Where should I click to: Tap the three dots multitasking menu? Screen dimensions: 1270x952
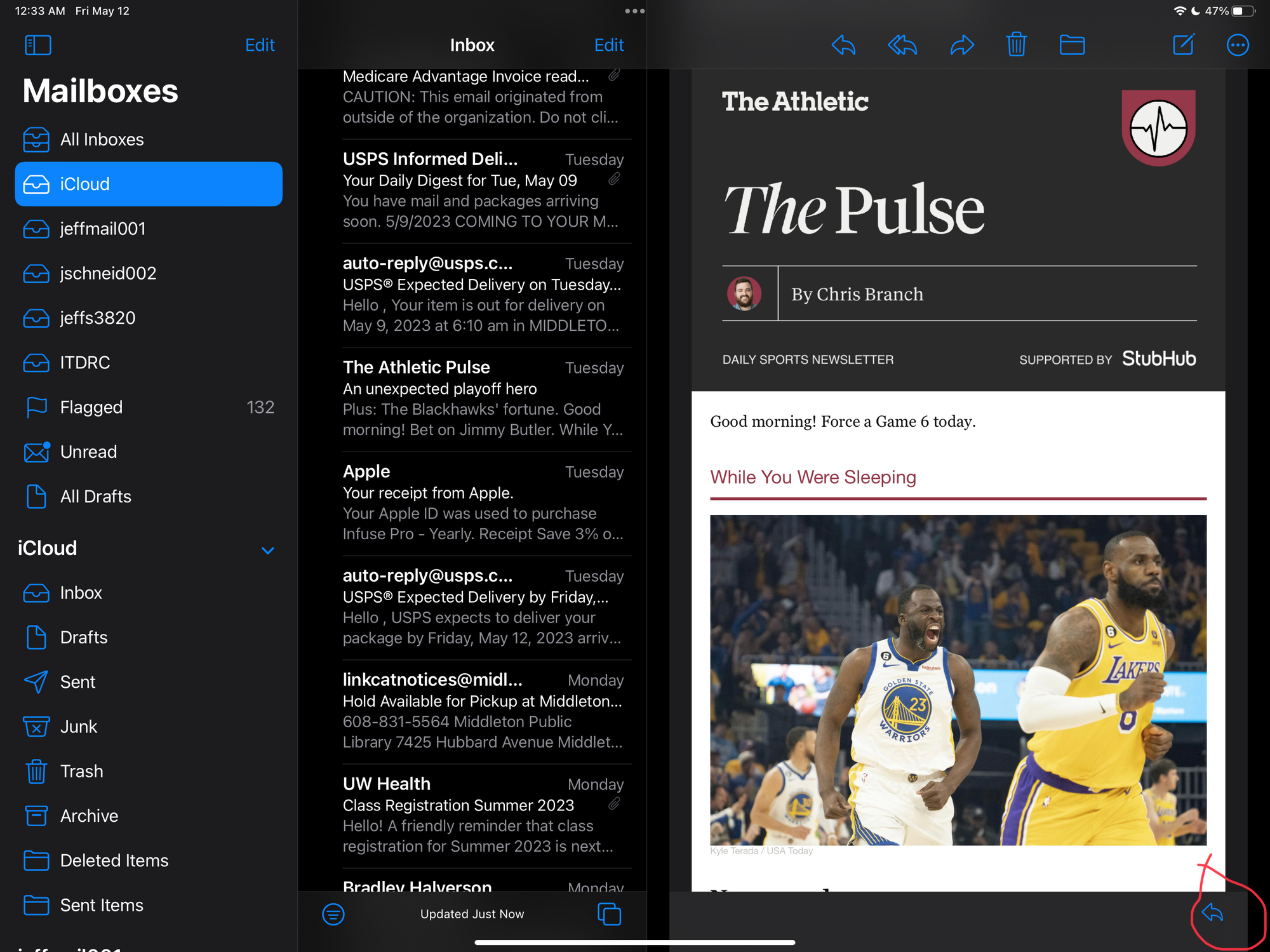(634, 11)
